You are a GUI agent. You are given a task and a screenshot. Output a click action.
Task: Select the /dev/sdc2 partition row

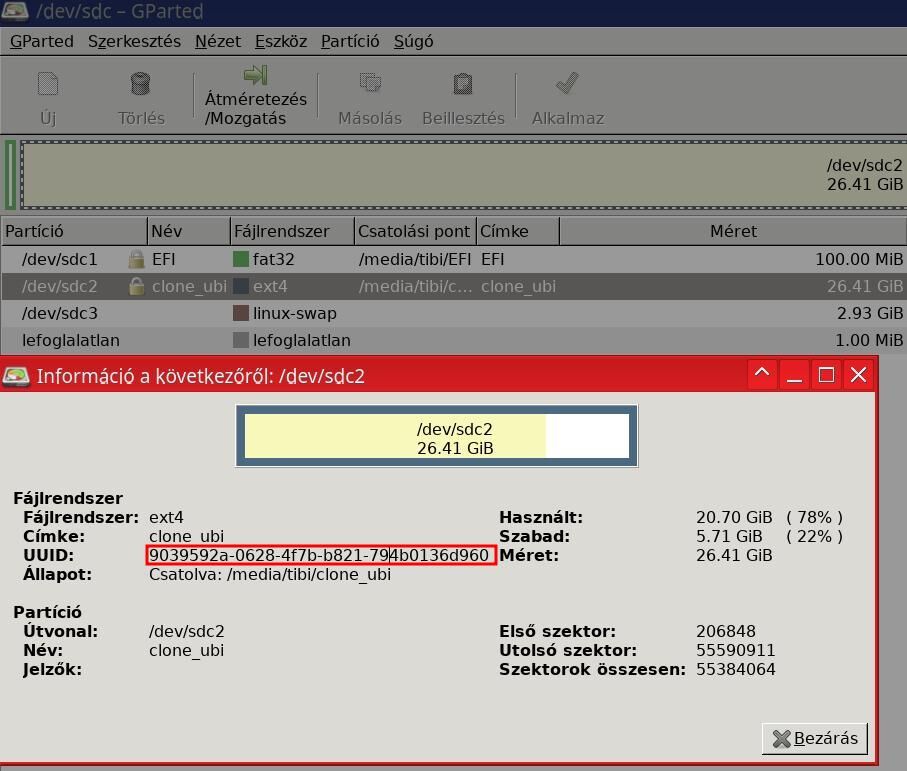[x=454, y=286]
